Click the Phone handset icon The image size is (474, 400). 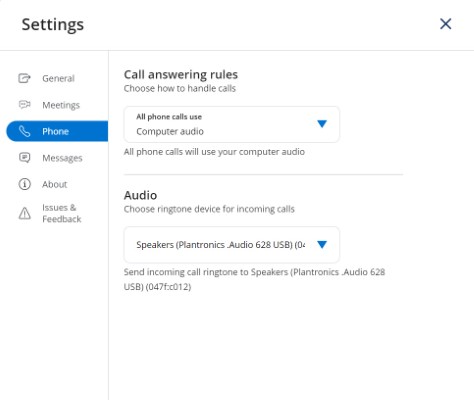[x=24, y=131]
